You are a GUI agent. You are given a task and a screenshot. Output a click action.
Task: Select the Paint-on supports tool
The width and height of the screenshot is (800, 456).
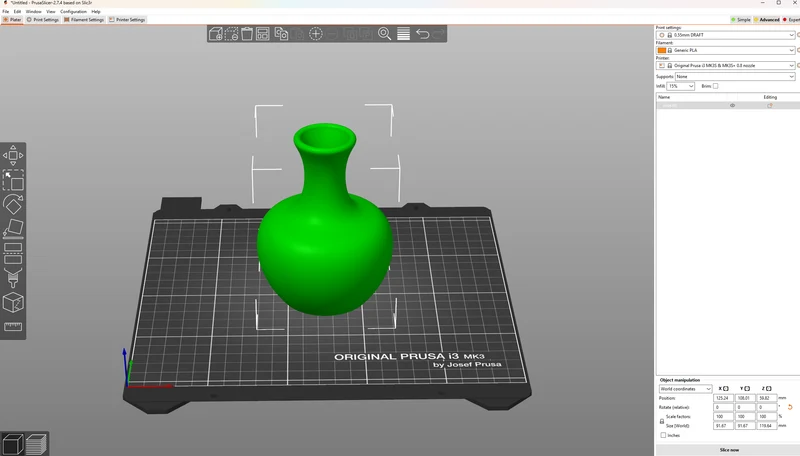13,278
